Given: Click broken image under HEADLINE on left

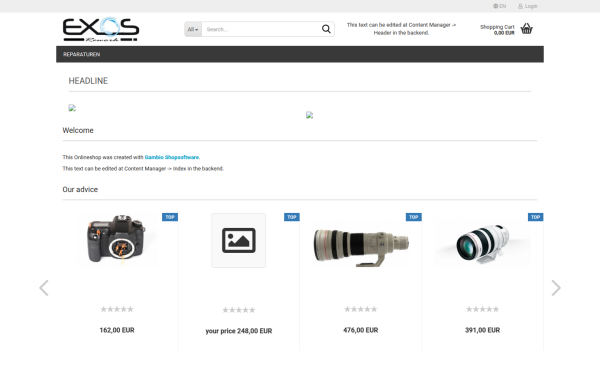Looking at the screenshot, I should click(x=72, y=108).
